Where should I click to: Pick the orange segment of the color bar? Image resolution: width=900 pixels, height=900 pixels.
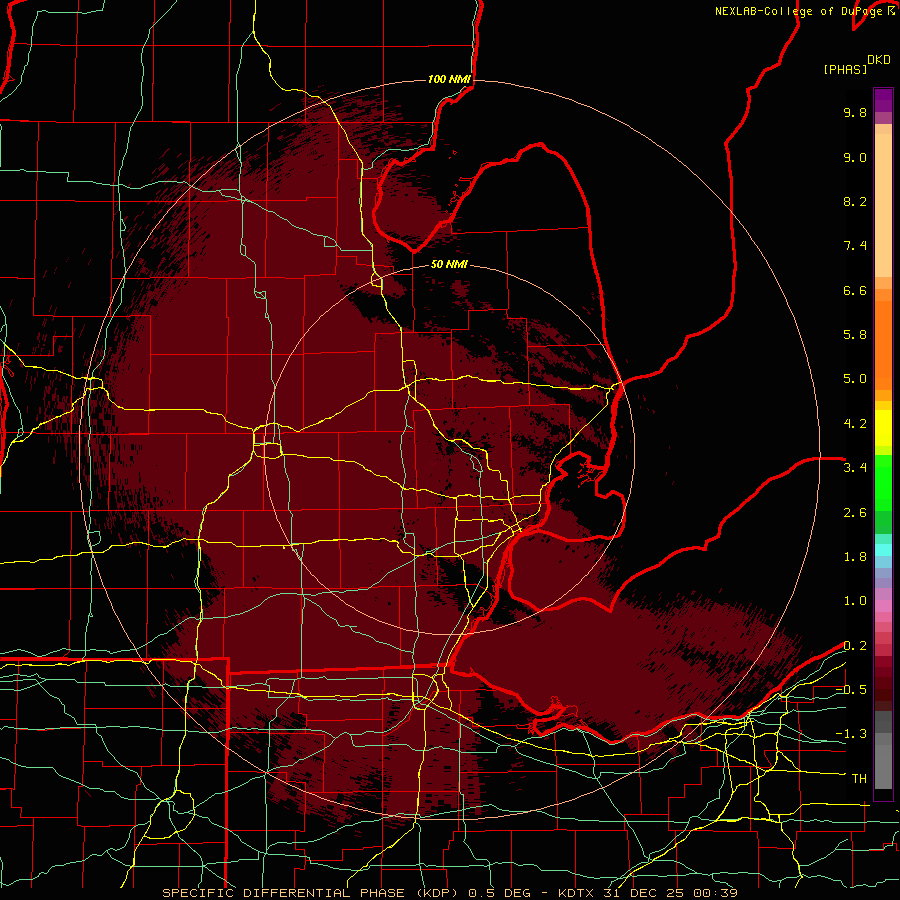(883, 344)
